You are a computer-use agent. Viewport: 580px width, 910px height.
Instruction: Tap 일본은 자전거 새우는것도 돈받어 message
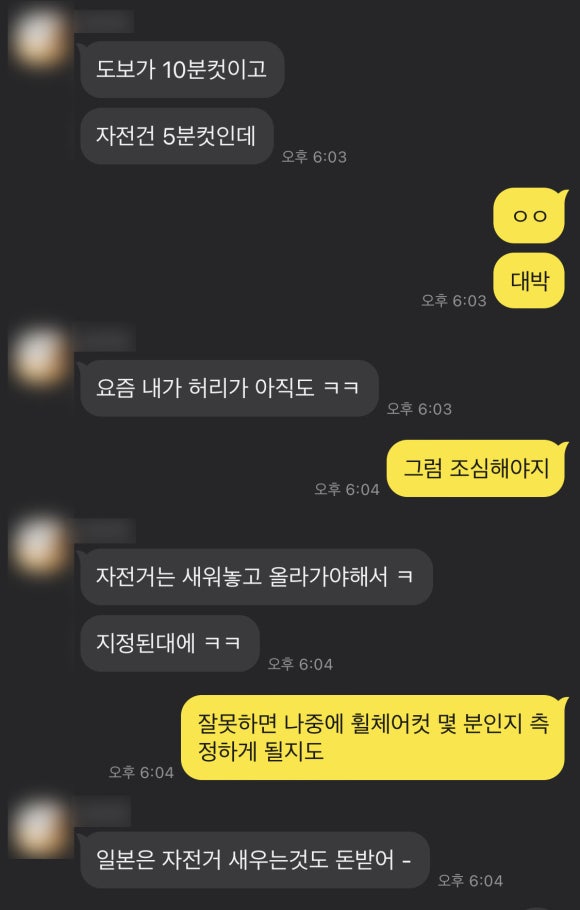[x=254, y=860]
